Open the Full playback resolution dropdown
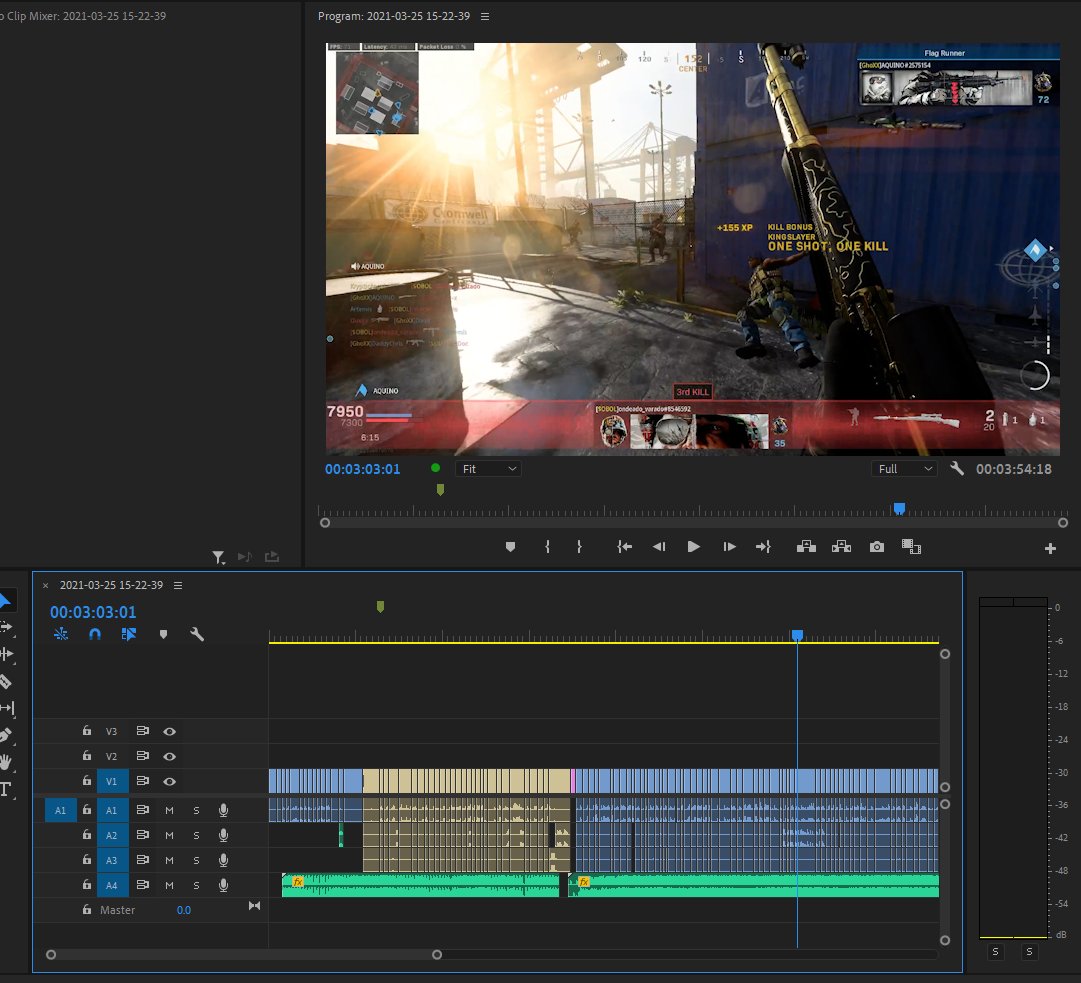 coord(904,469)
